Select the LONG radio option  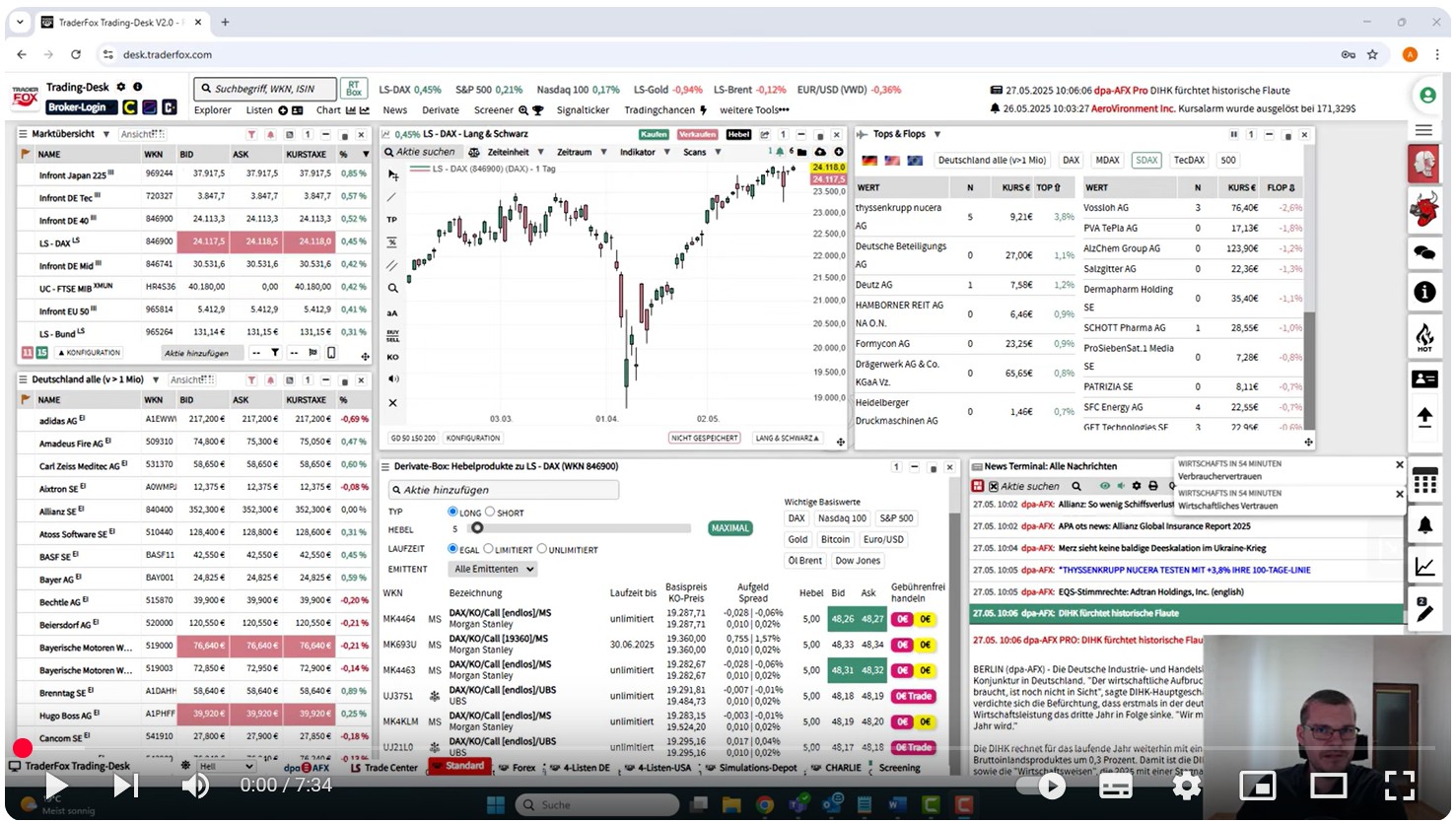coord(452,512)
